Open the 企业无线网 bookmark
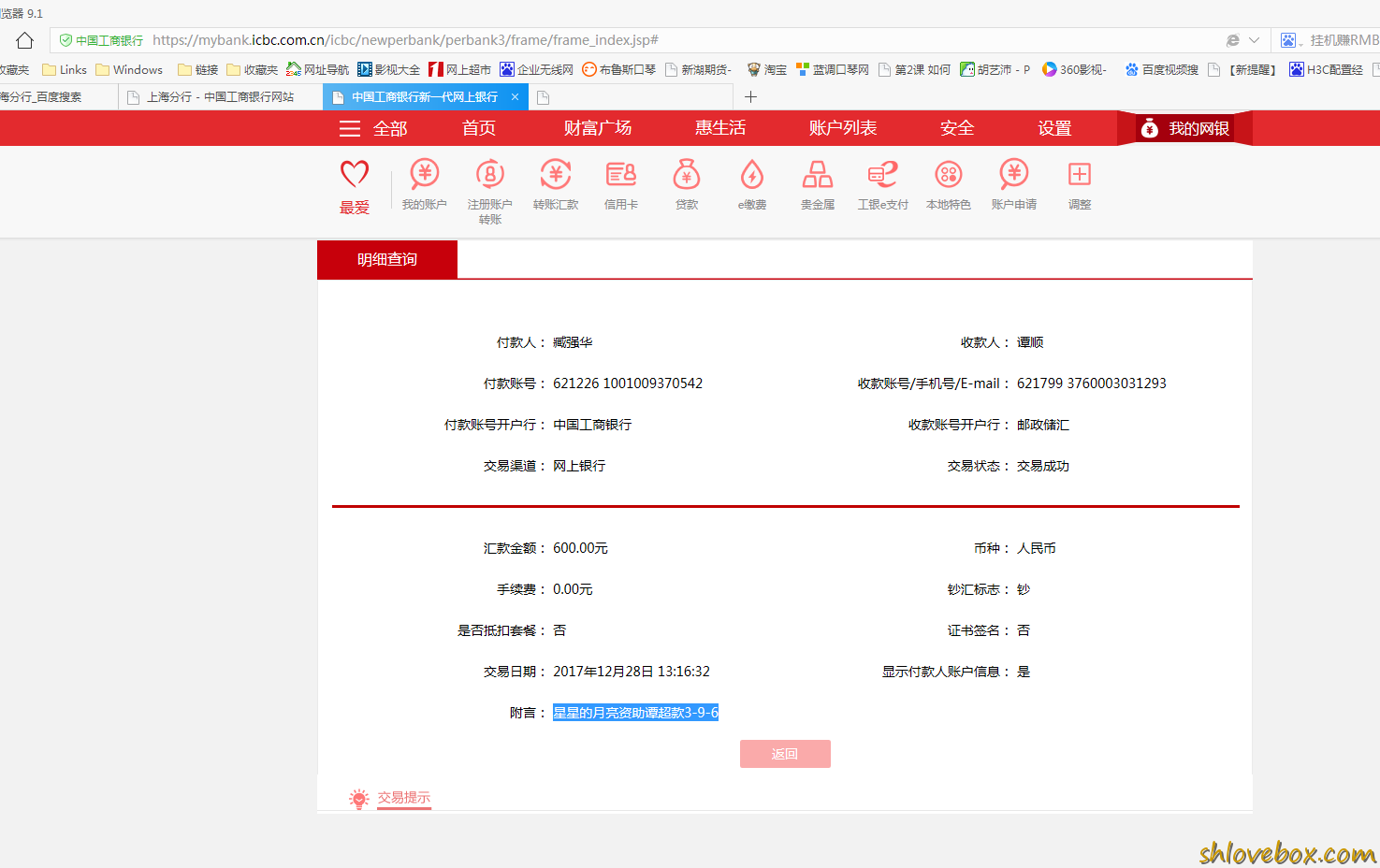This screenshot has height=868, width=1380. coord(537,69)
